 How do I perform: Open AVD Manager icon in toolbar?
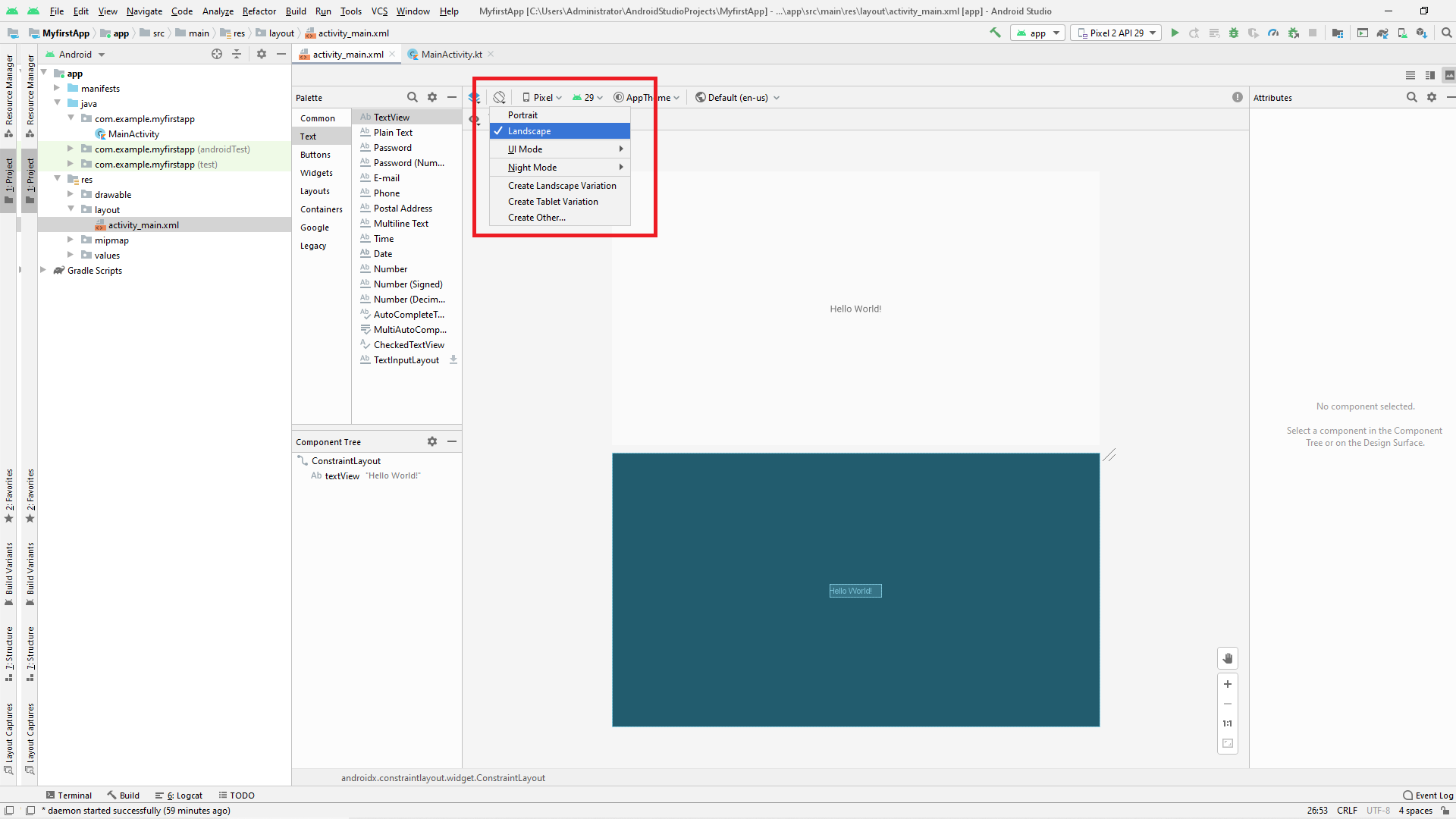click(x=1402, y=33)
